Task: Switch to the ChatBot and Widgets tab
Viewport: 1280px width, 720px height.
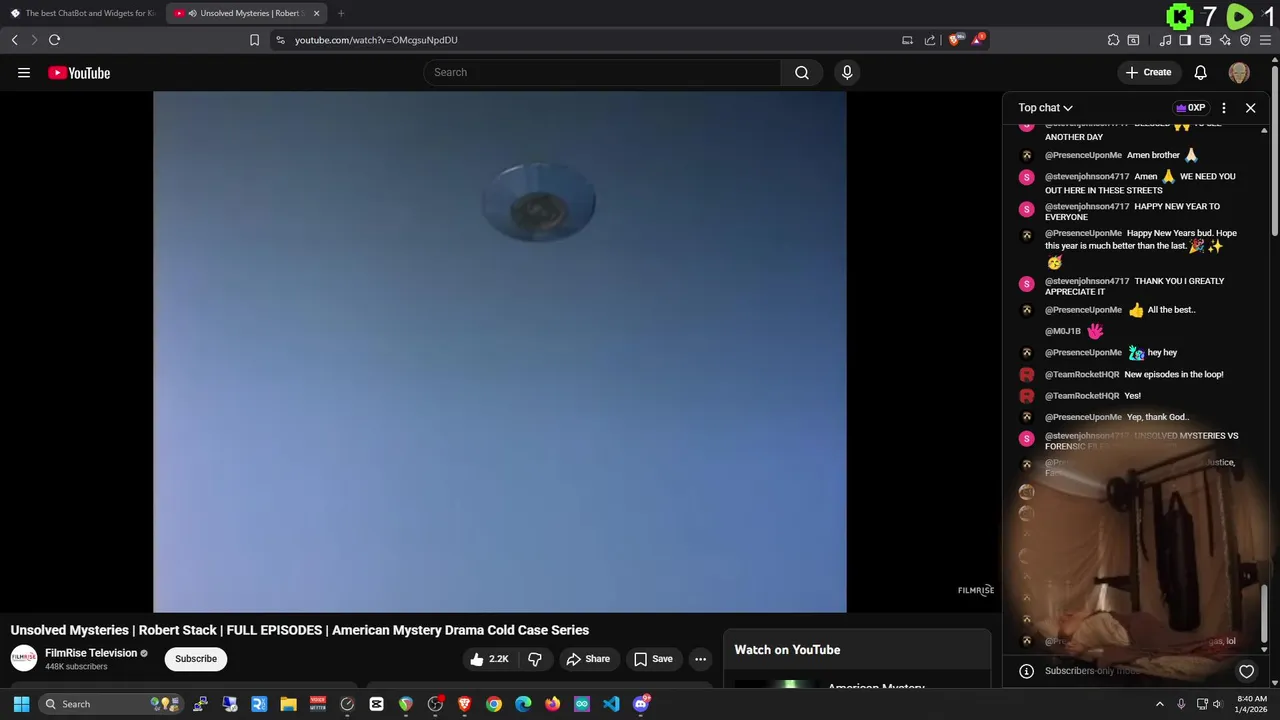Action: pos(82,13)
